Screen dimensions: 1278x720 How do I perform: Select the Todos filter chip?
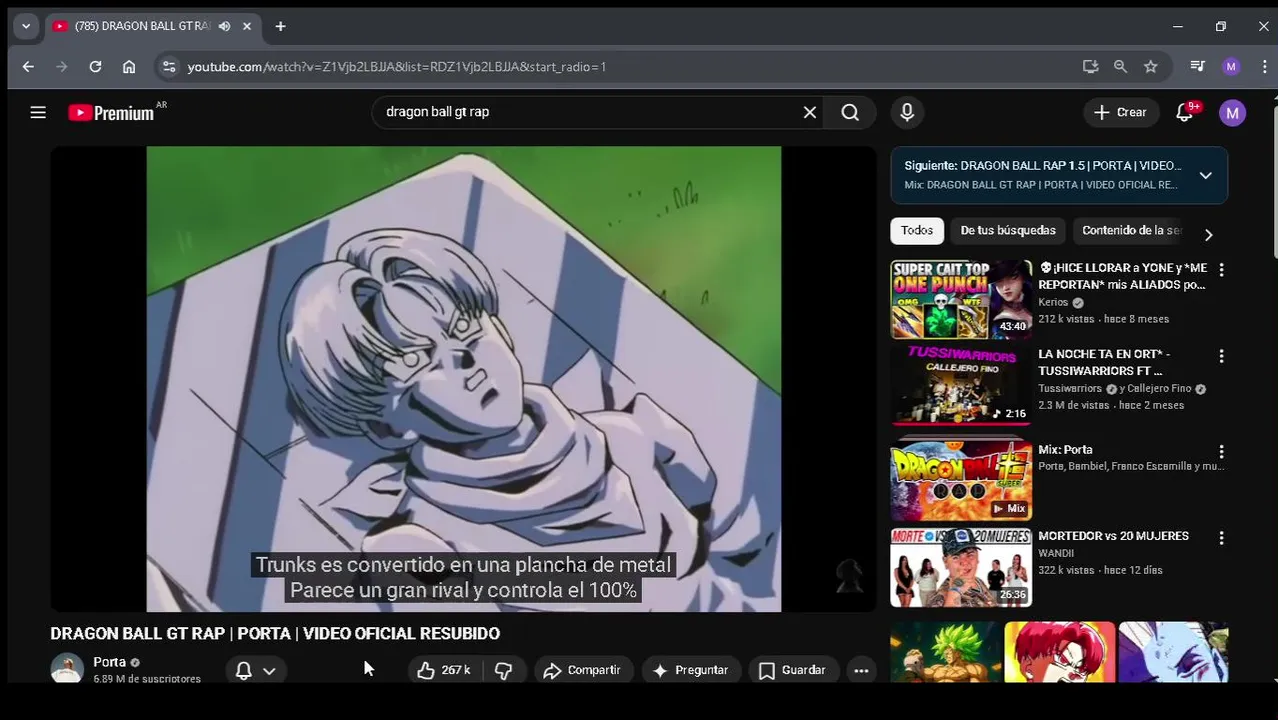pos(916,231)
